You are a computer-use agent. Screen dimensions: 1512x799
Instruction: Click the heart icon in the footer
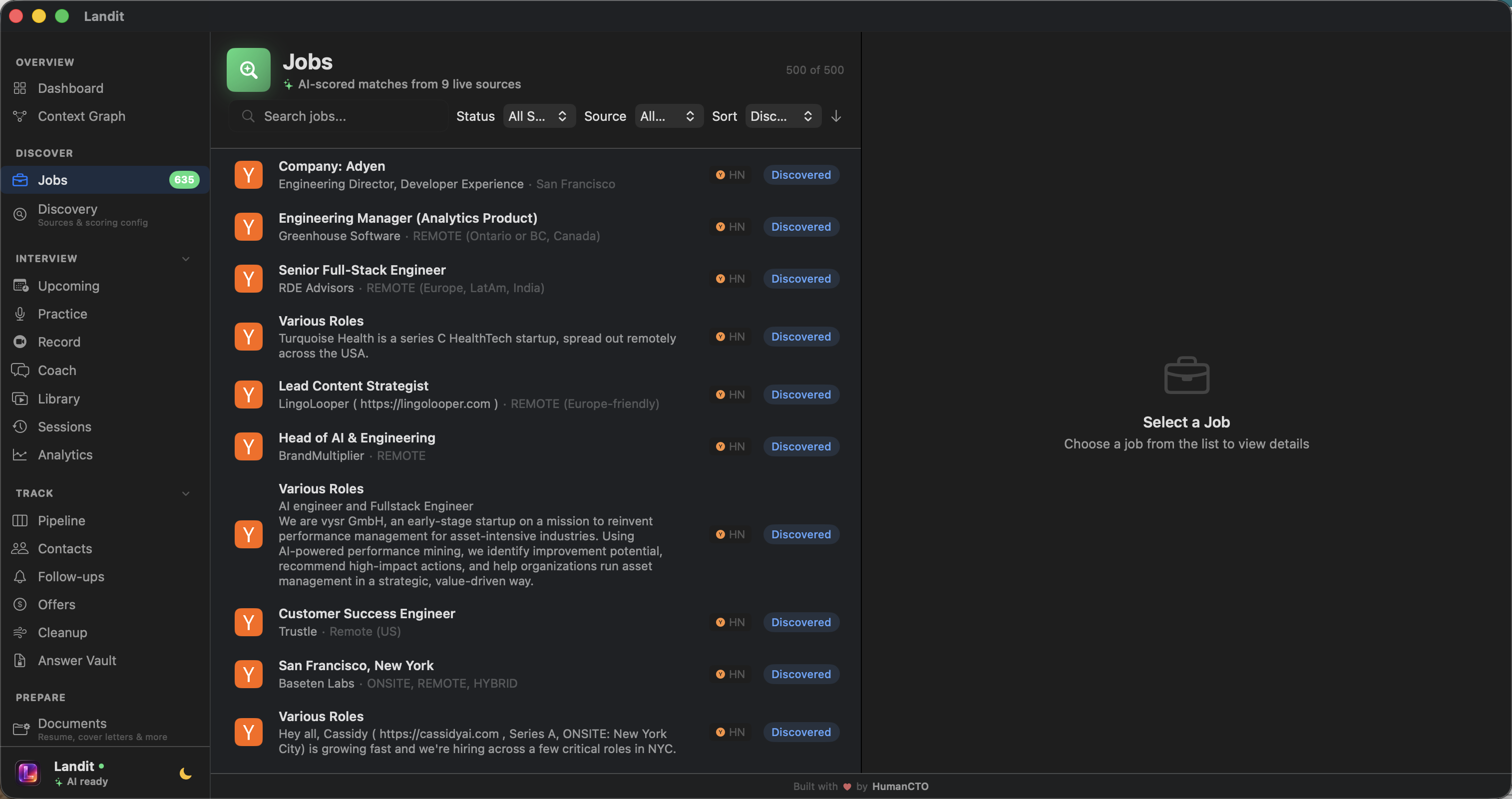(x=847, y=787)
